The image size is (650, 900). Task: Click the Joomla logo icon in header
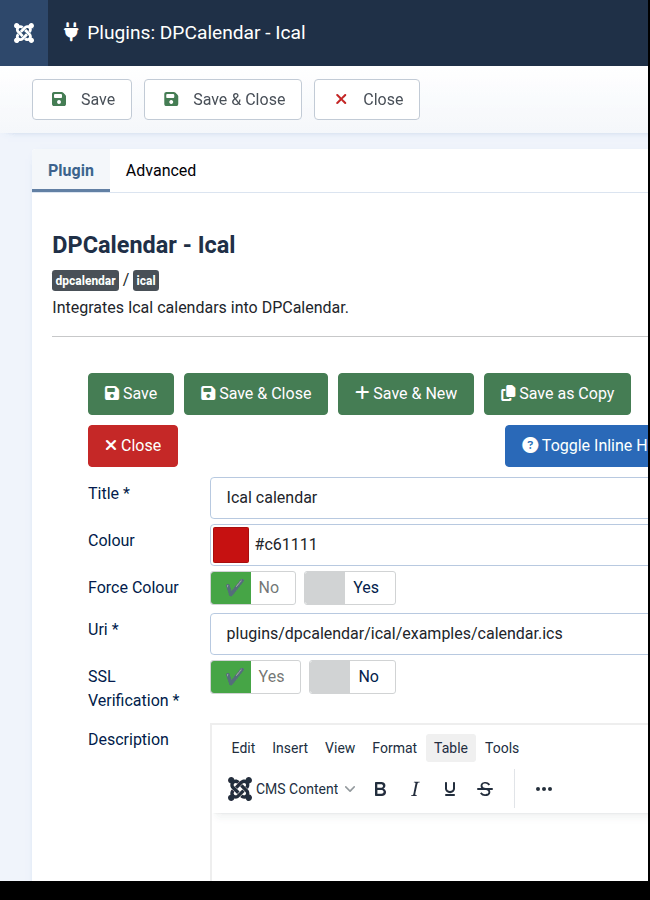24,33
